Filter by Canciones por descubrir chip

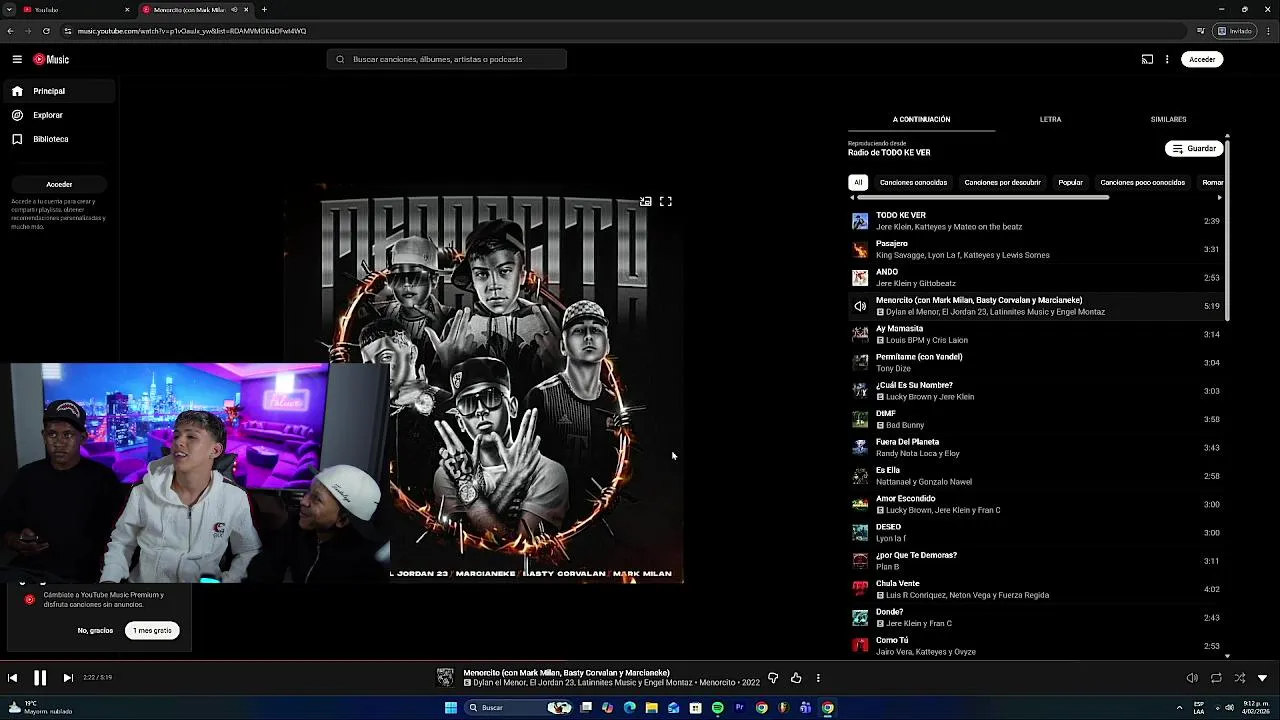(1002, 182)
